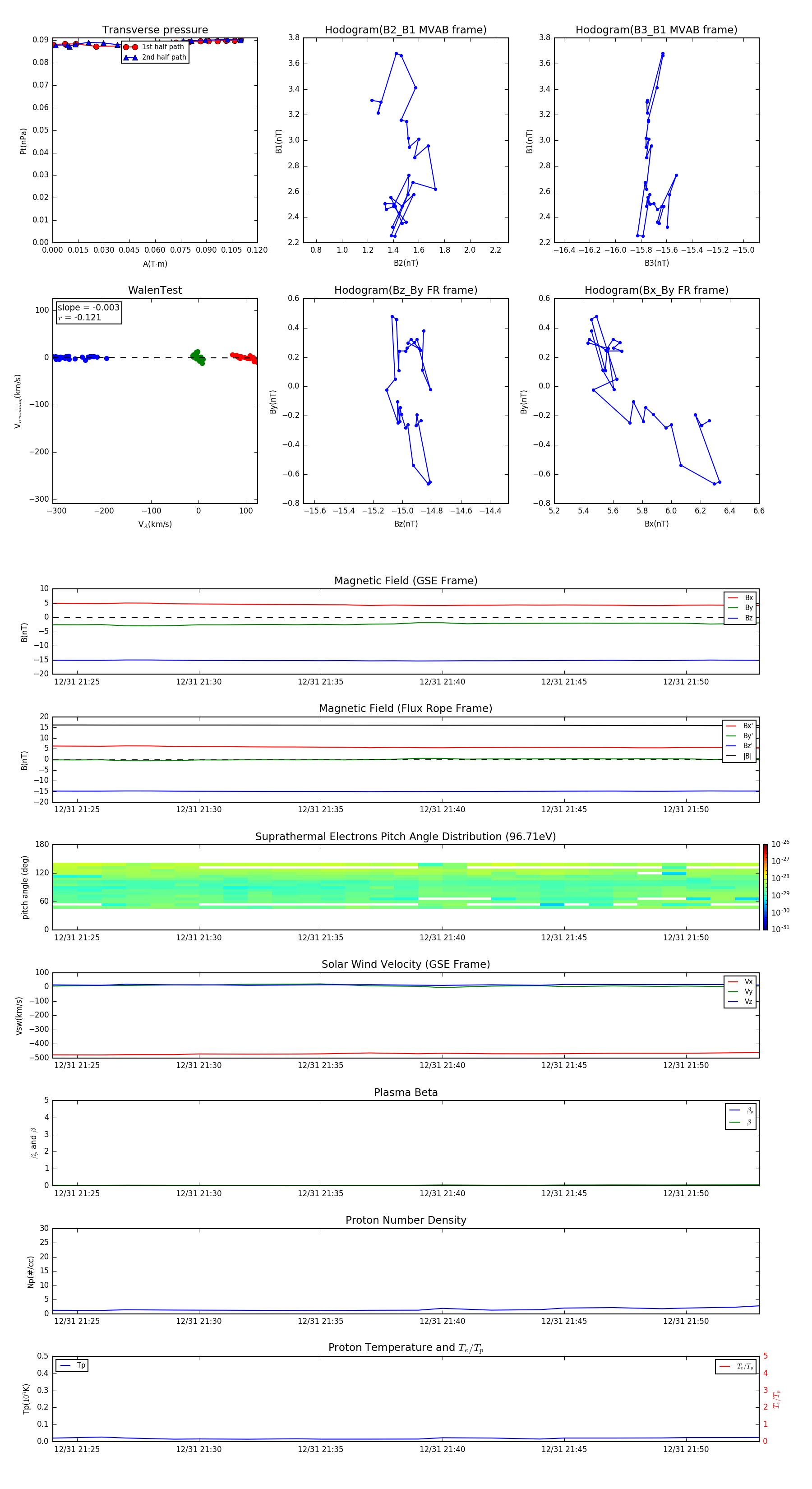Click the Bz(nT) x-axis label
Viewport: 812px width, 1489px height.
coord(406,524)
